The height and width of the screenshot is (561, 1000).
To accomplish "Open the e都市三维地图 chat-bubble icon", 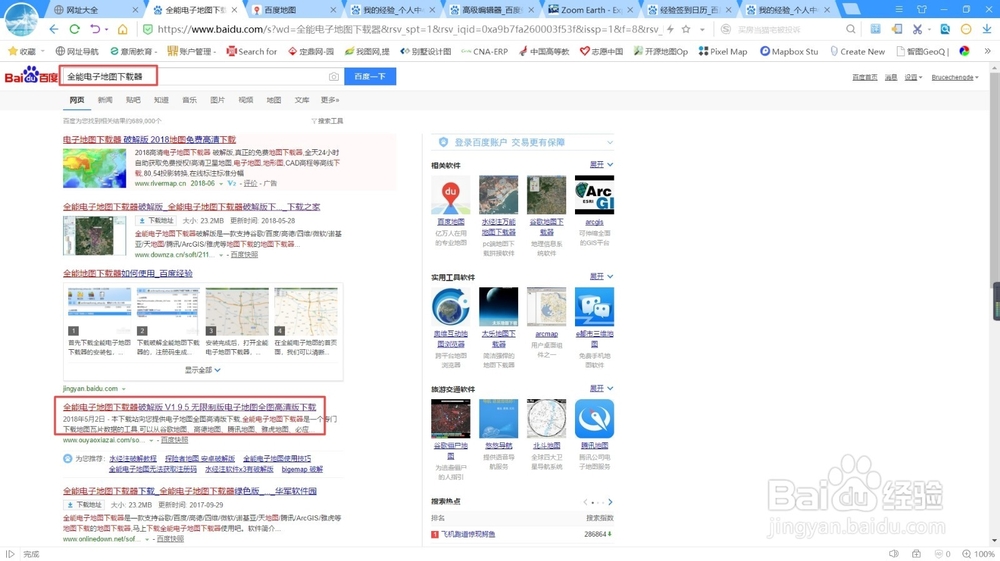I will click(594, 307).
